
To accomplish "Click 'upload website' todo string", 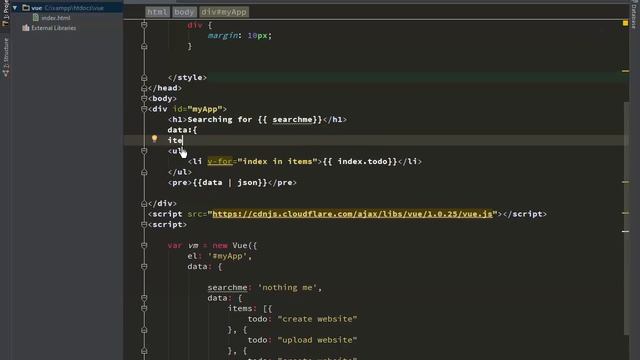I will coord(318,340).
